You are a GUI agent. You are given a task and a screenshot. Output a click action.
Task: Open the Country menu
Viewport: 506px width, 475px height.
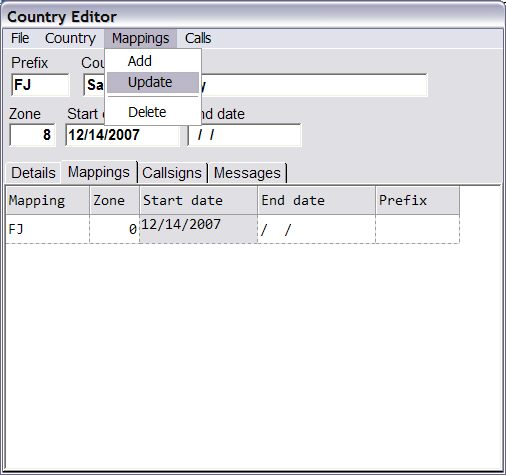tap(70, 38)
